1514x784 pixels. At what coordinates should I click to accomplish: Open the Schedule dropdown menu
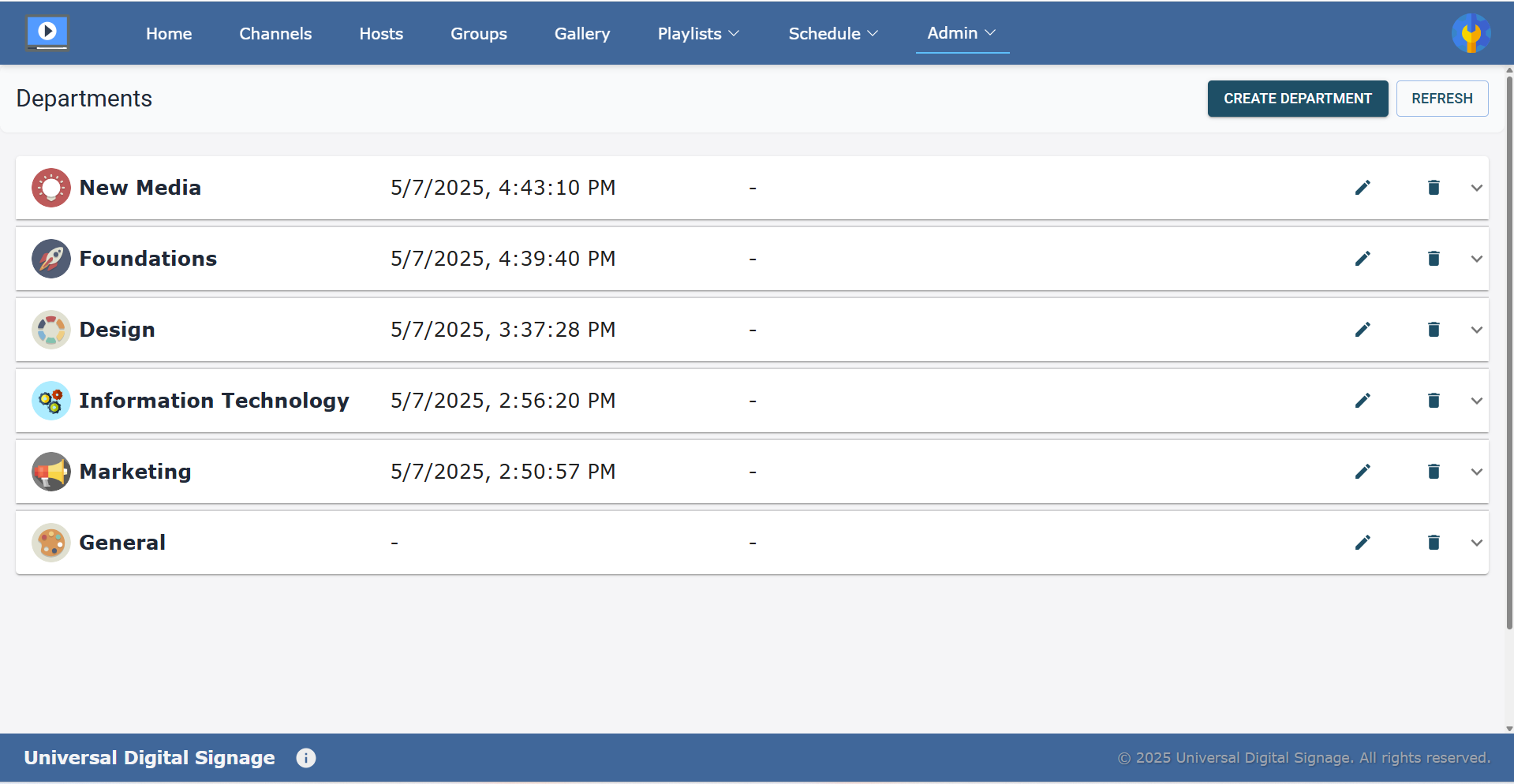point(833,34)
